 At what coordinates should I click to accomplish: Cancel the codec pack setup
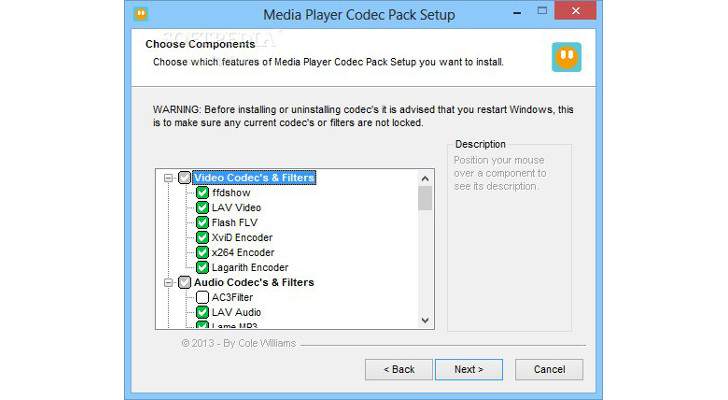(549, 369)
